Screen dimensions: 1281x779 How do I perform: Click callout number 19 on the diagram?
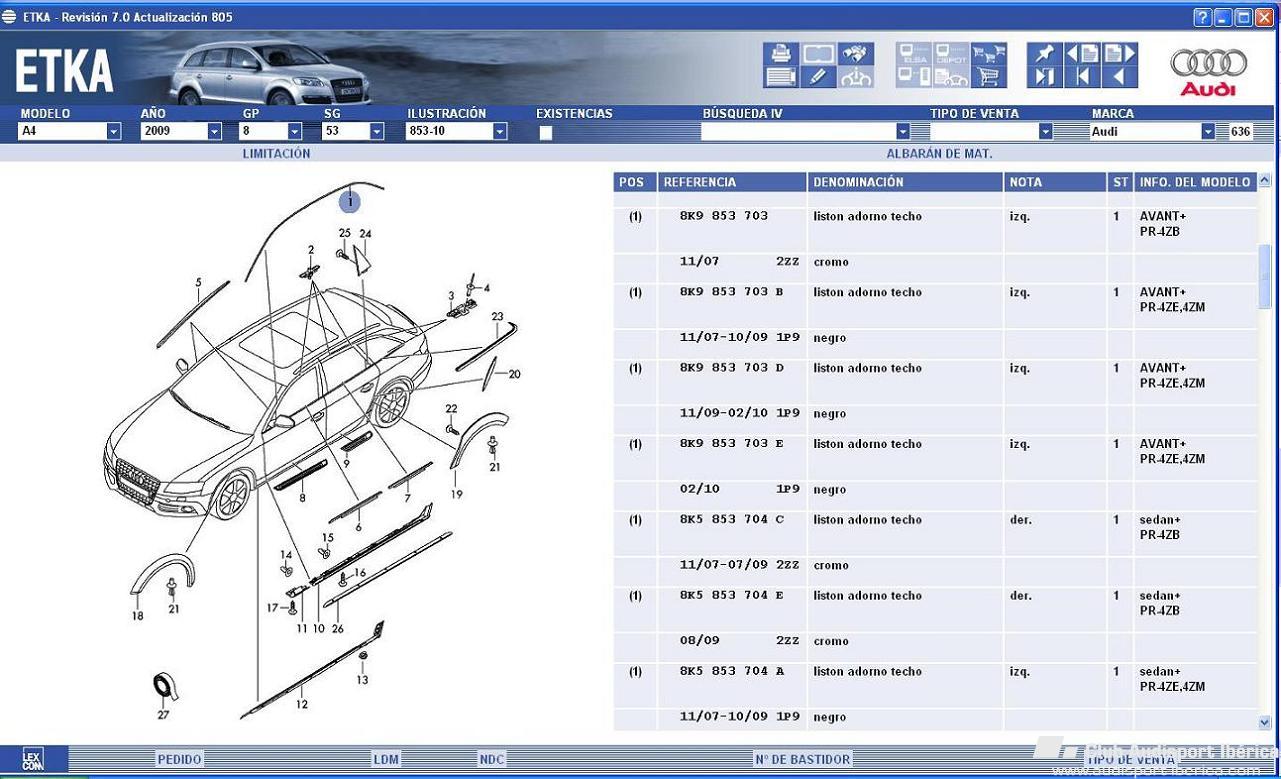[x=456, y=494]
